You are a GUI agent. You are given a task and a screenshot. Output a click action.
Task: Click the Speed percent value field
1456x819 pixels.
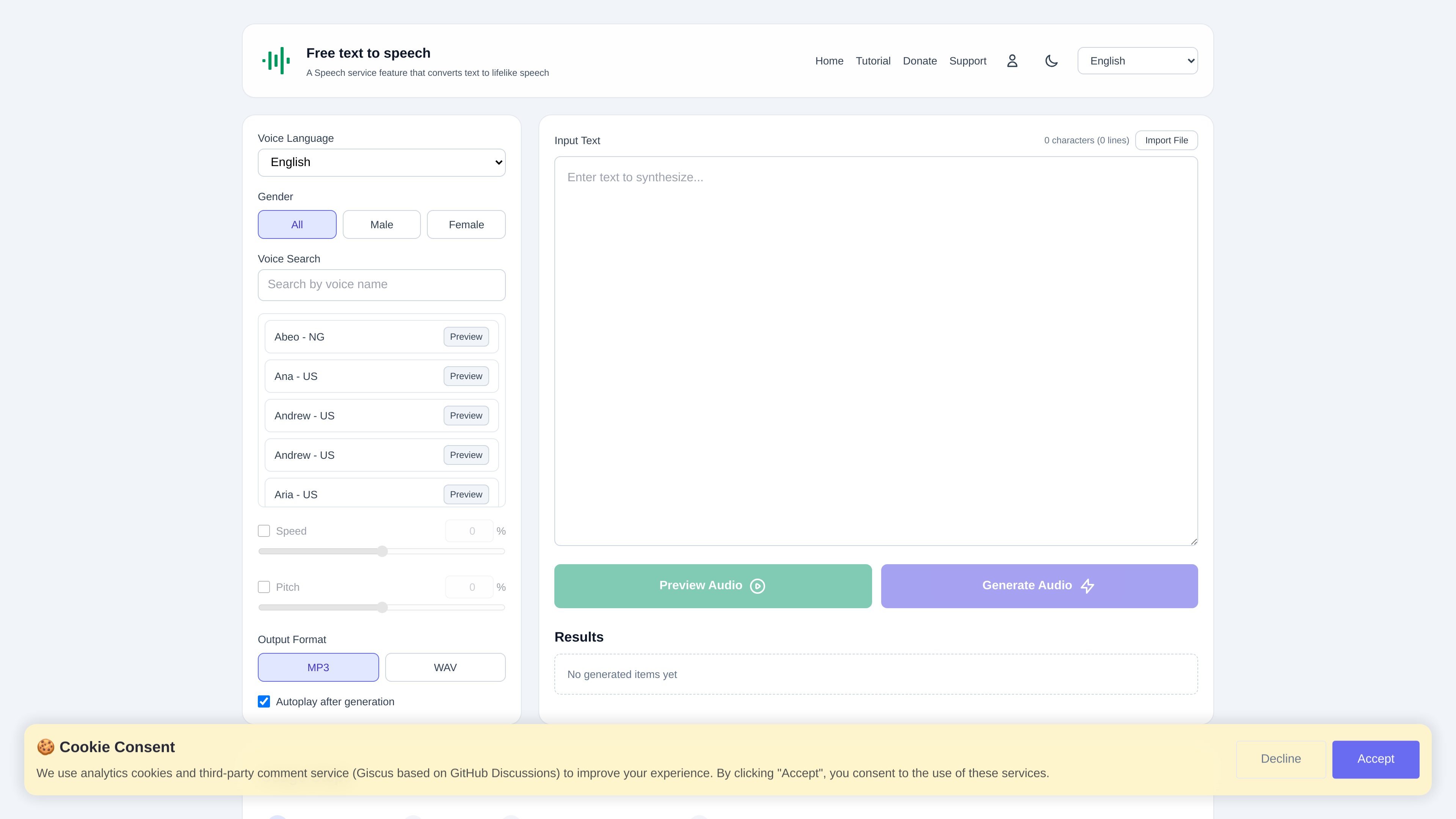click(x=469, y=531)
